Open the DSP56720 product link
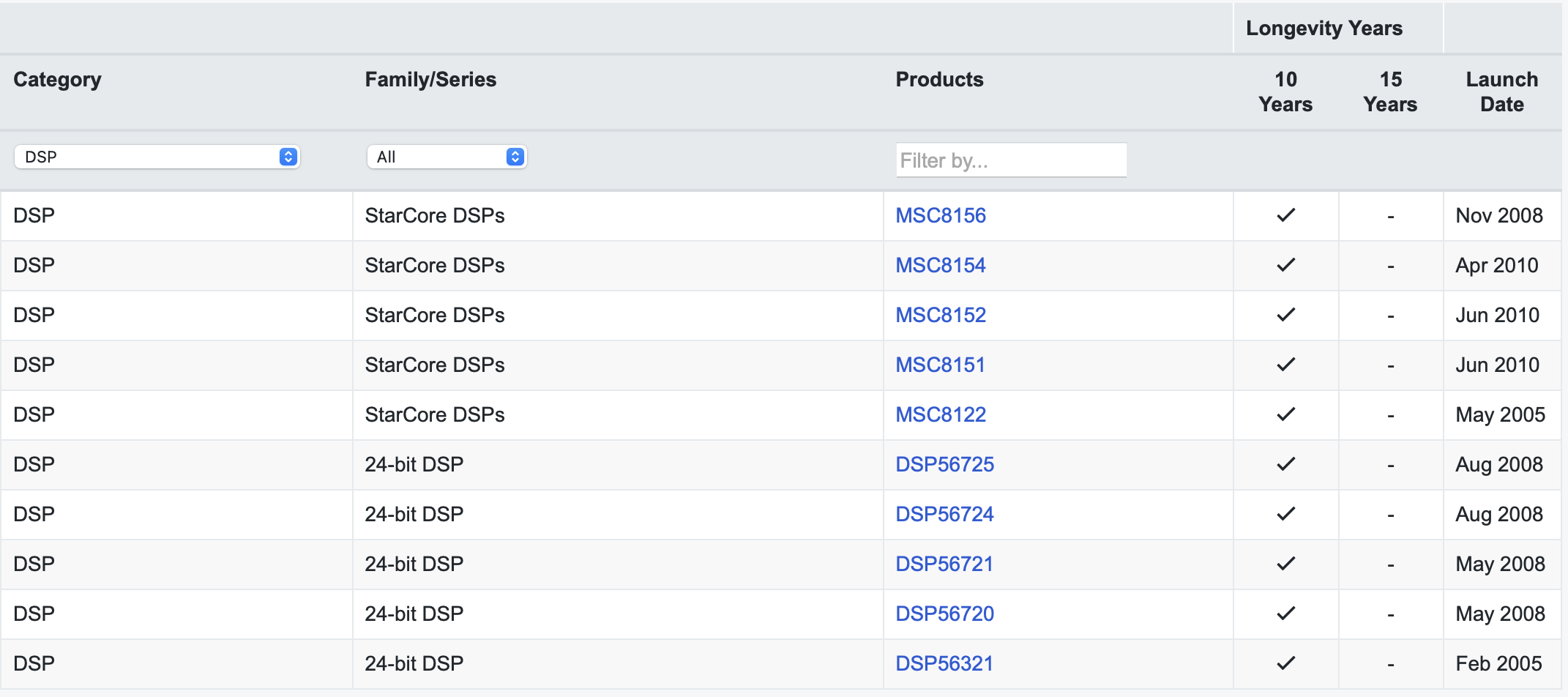The height and width of the screenshot is (697, 1568). click(944, 614)
